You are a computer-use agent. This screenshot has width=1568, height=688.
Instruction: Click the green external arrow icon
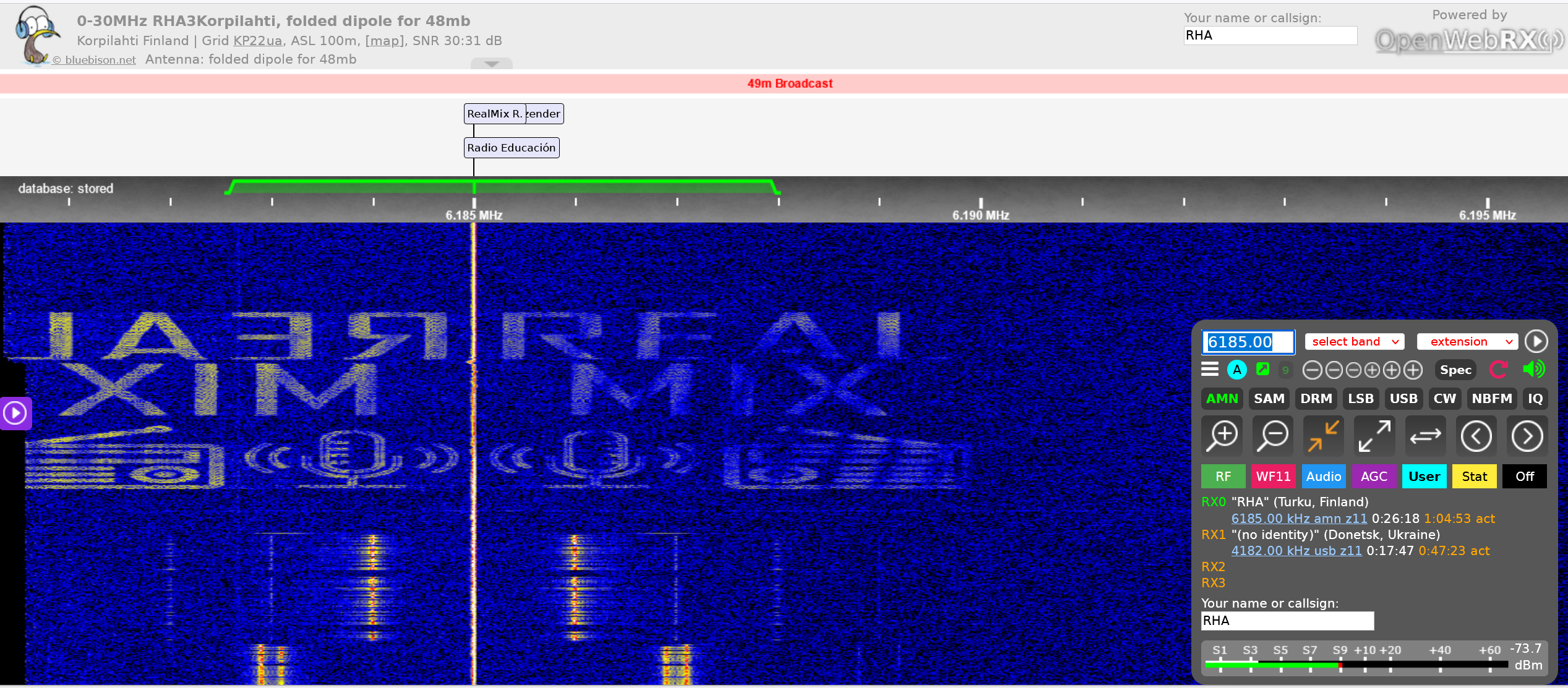pos(1263,369)
